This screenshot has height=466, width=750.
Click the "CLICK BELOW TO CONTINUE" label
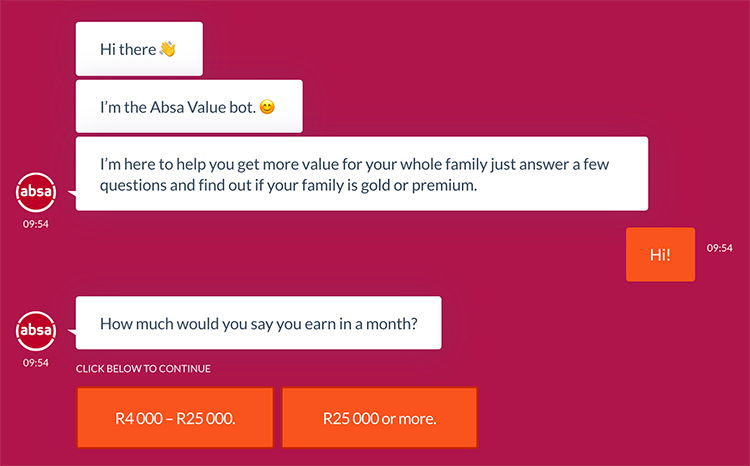tap(143, 369)
